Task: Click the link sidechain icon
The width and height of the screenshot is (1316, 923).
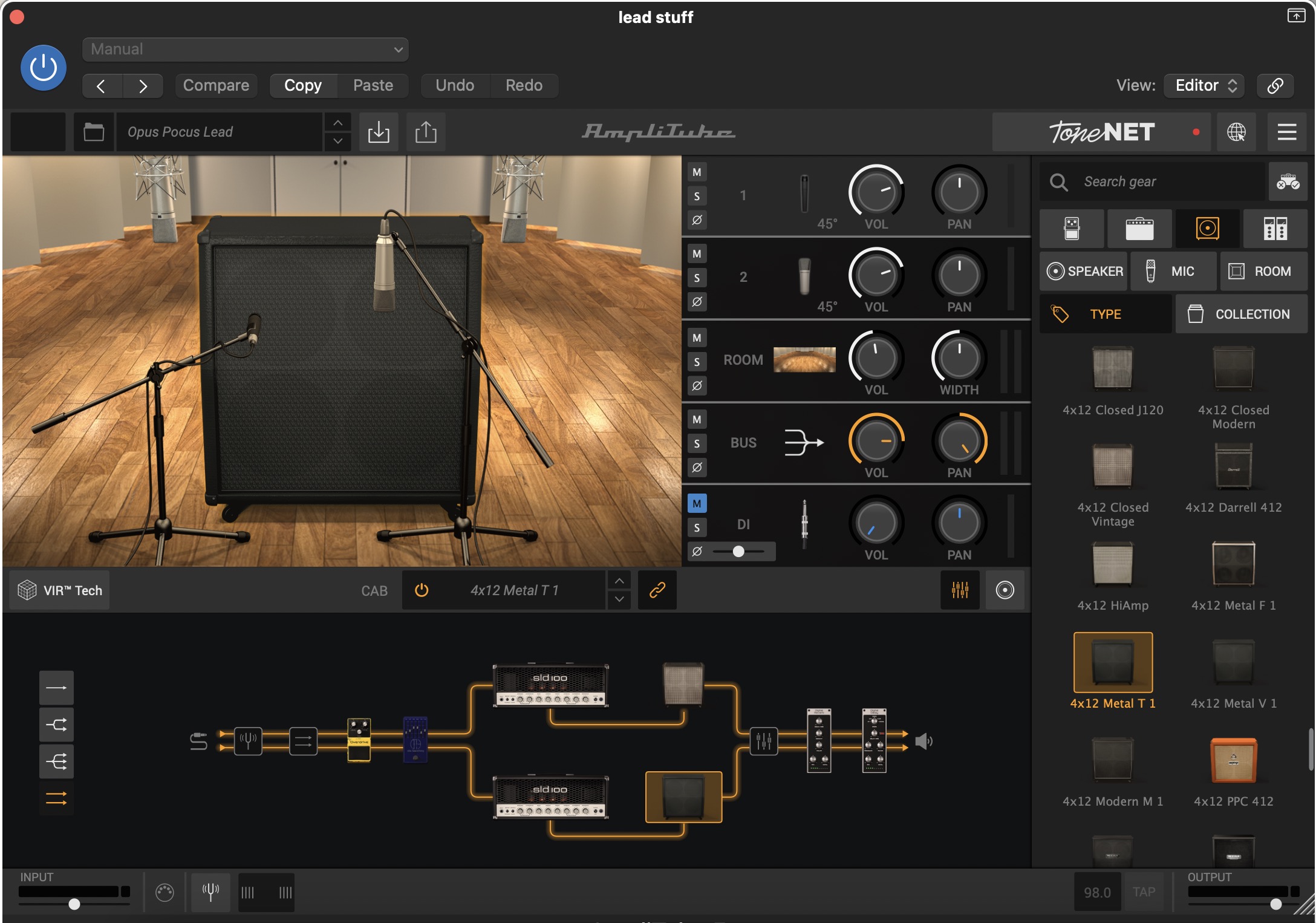Action: coord(1275,86)
